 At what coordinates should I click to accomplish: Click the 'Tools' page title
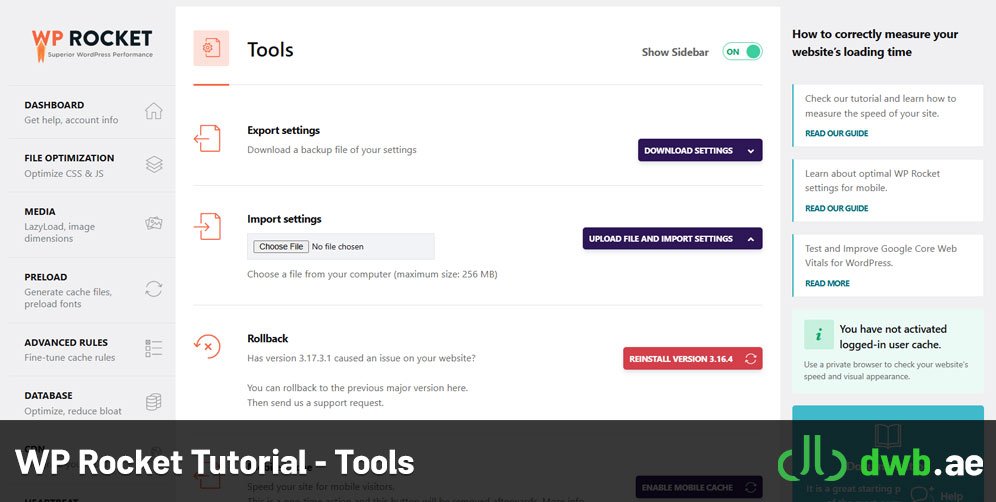270,50
